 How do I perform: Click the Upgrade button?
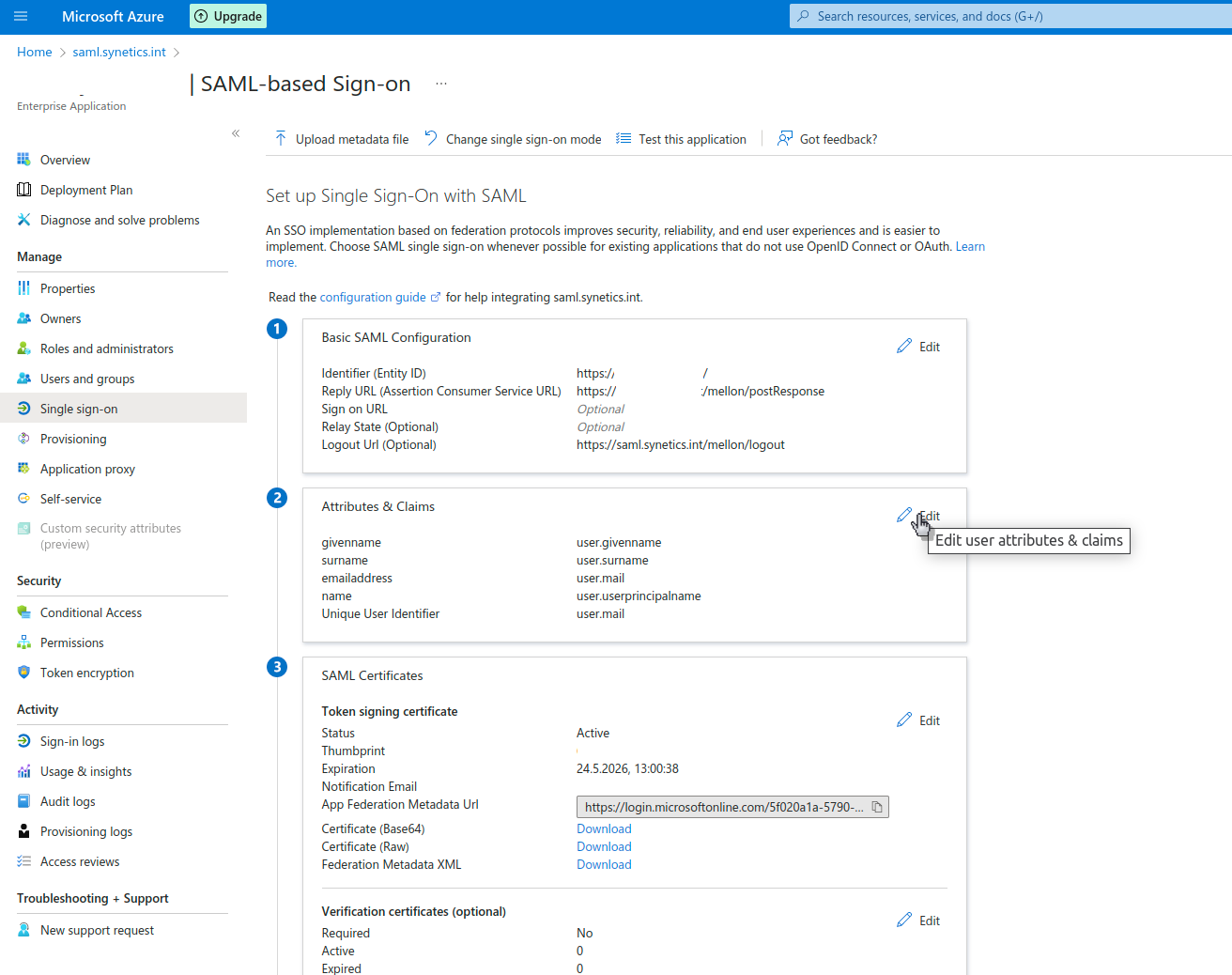click(x=228, y=16)
